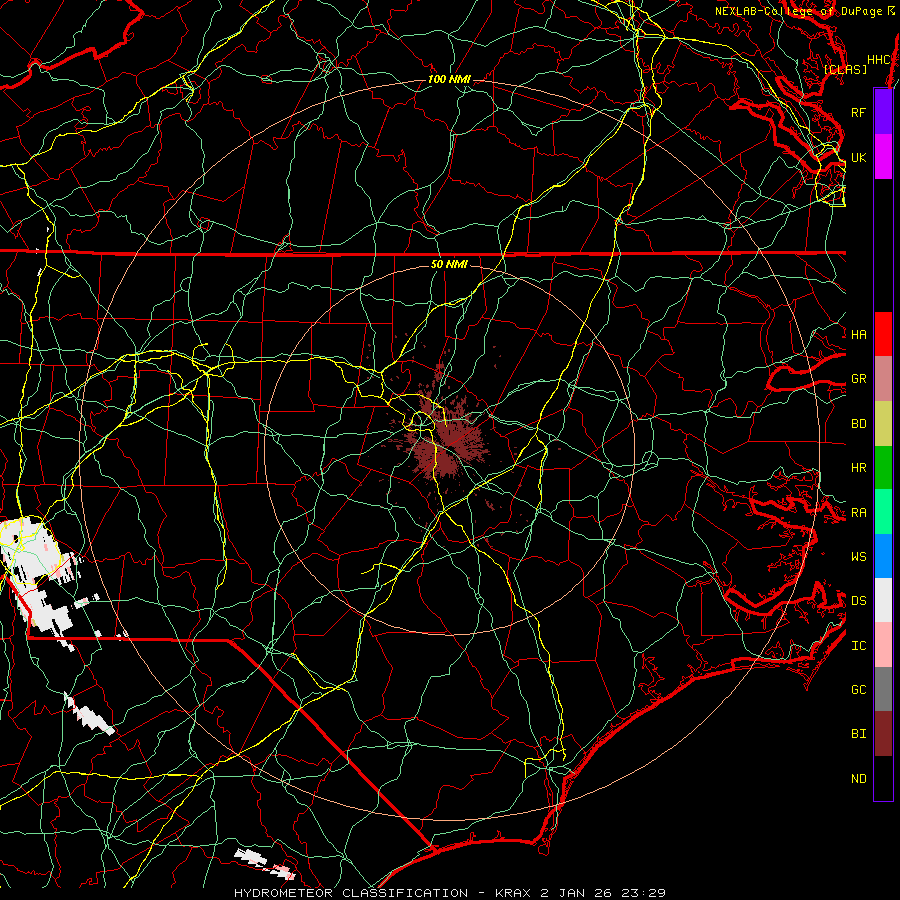Image resolution: width=900 pixels, height=900 pixels.
Task: Click the IC legend label
Action: 858,646
